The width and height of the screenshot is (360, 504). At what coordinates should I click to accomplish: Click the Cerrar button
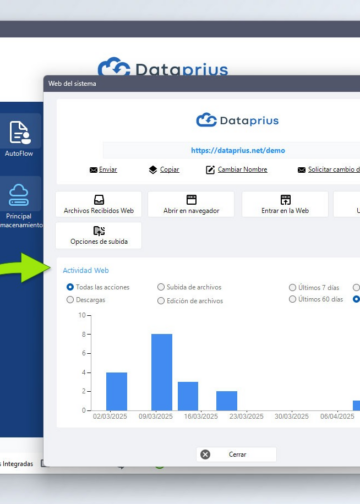[236, 454]
